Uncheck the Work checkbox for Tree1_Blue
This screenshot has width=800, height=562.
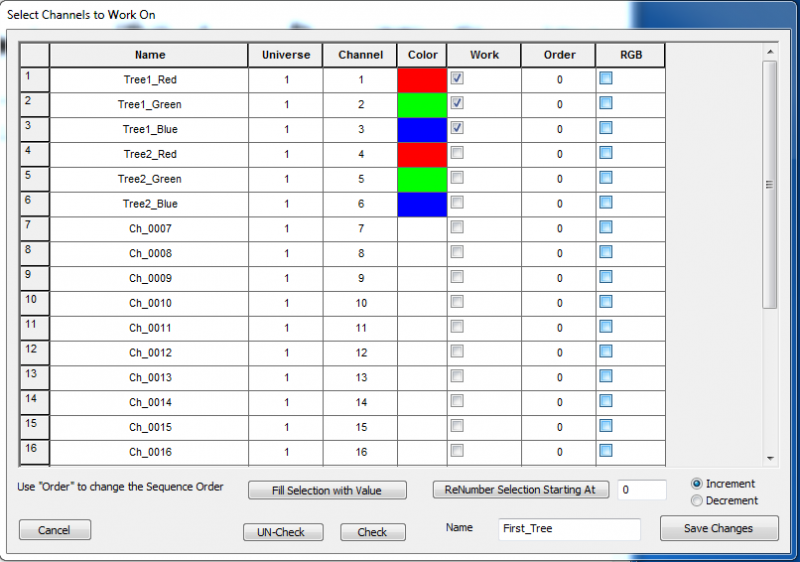point(457,128)
